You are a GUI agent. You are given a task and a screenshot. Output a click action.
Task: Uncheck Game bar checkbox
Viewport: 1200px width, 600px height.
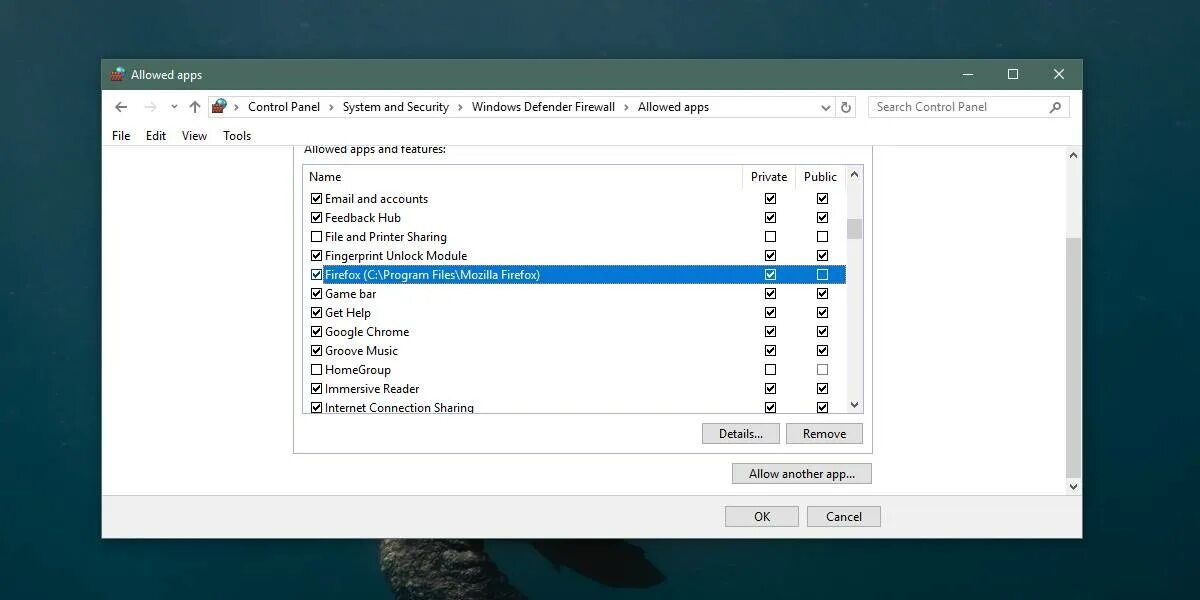316,294
